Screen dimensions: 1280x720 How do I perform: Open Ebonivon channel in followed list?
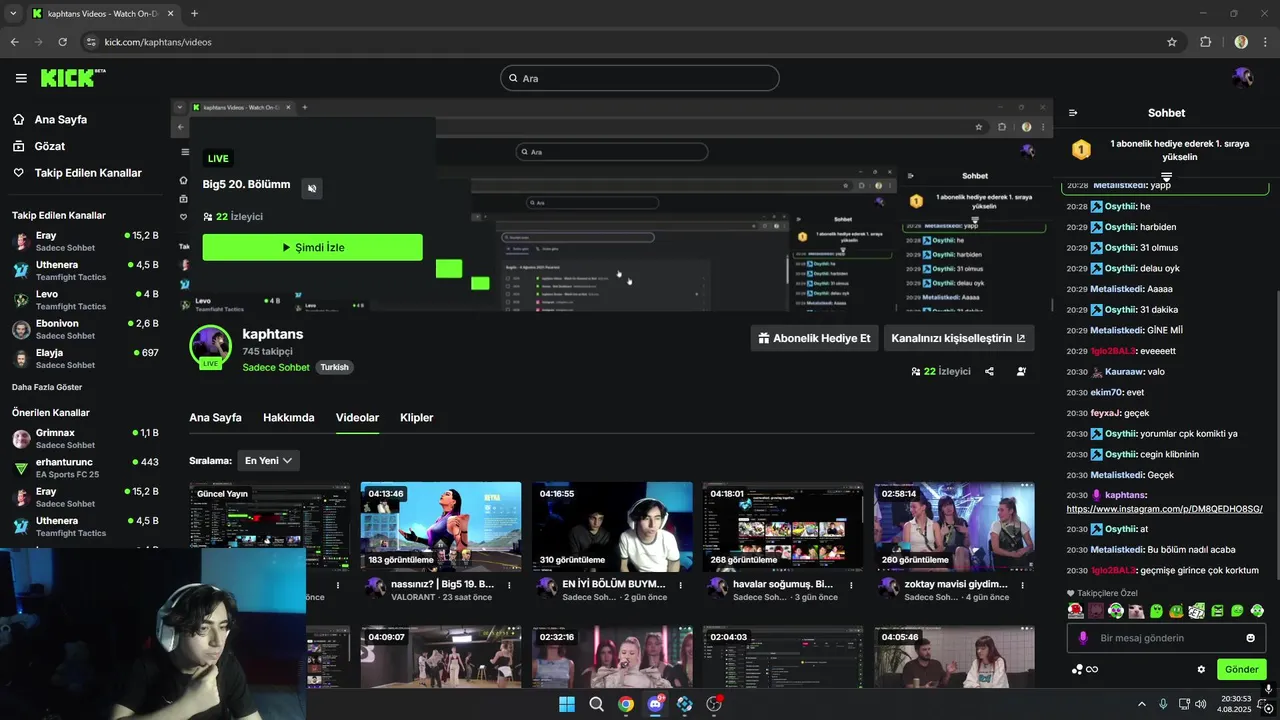click(x=85, y=329)
